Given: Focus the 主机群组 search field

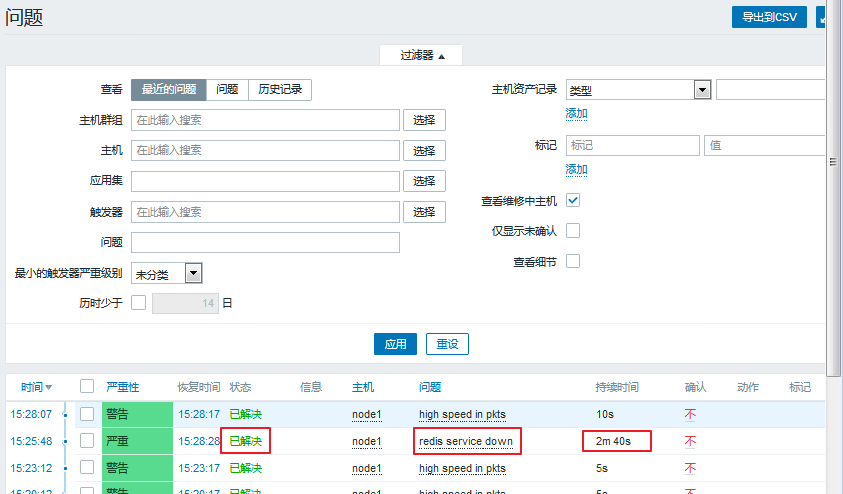Looking at the screenshot, I should [x=266, y=120].
